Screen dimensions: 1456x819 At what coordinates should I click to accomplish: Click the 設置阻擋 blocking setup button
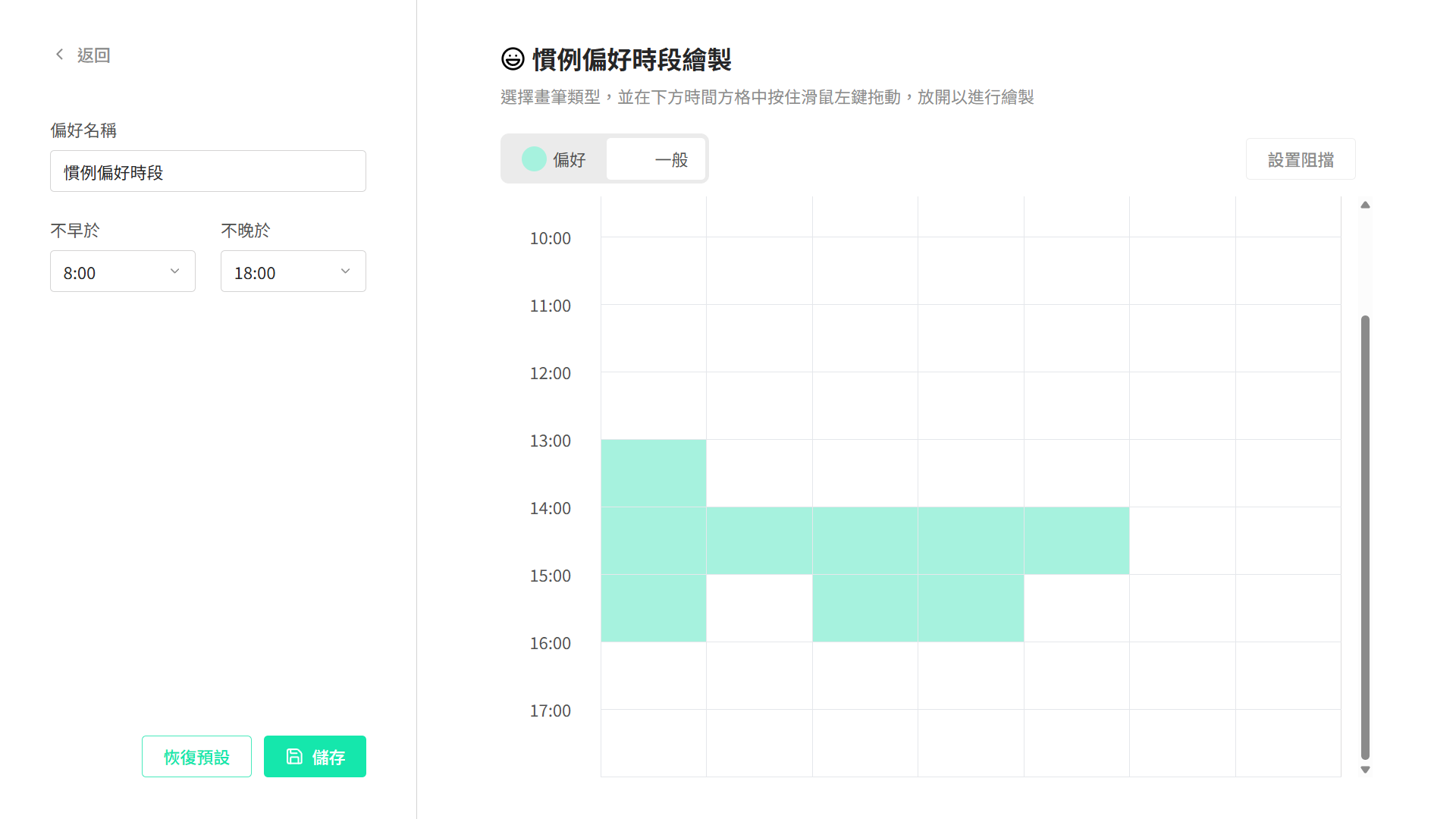pos(1301,158)
